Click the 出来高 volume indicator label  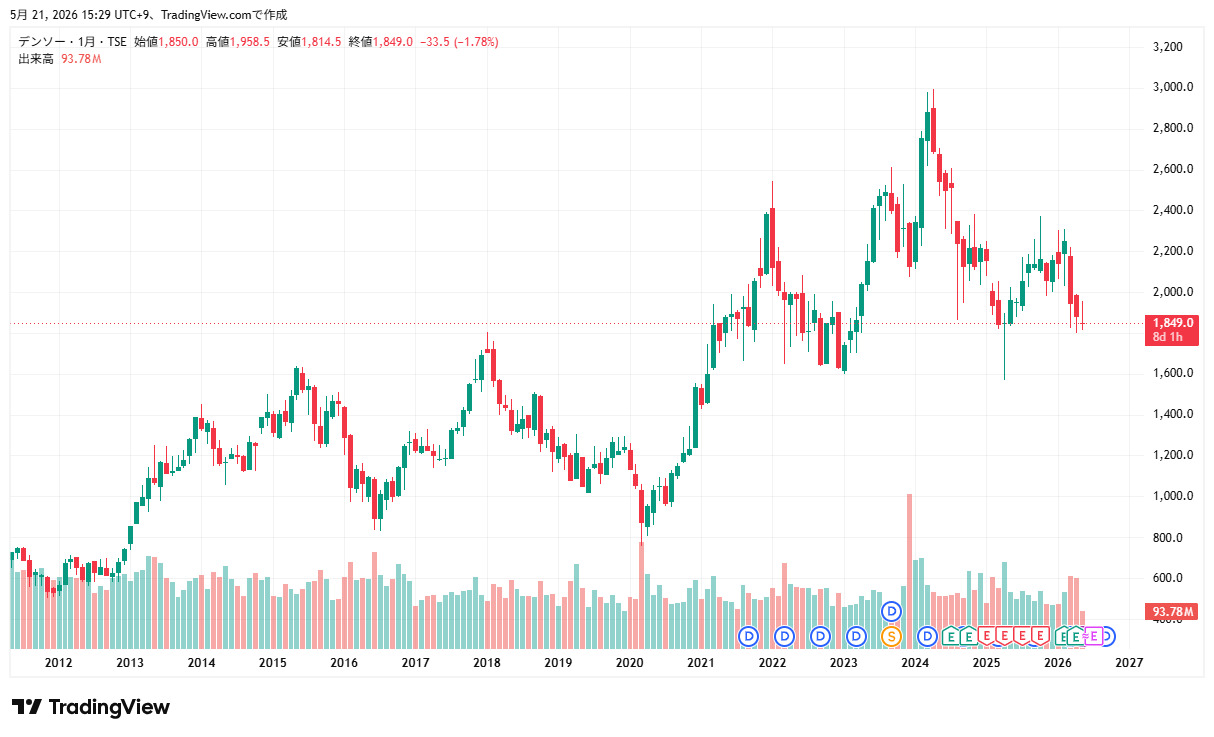tap(36, 59)
